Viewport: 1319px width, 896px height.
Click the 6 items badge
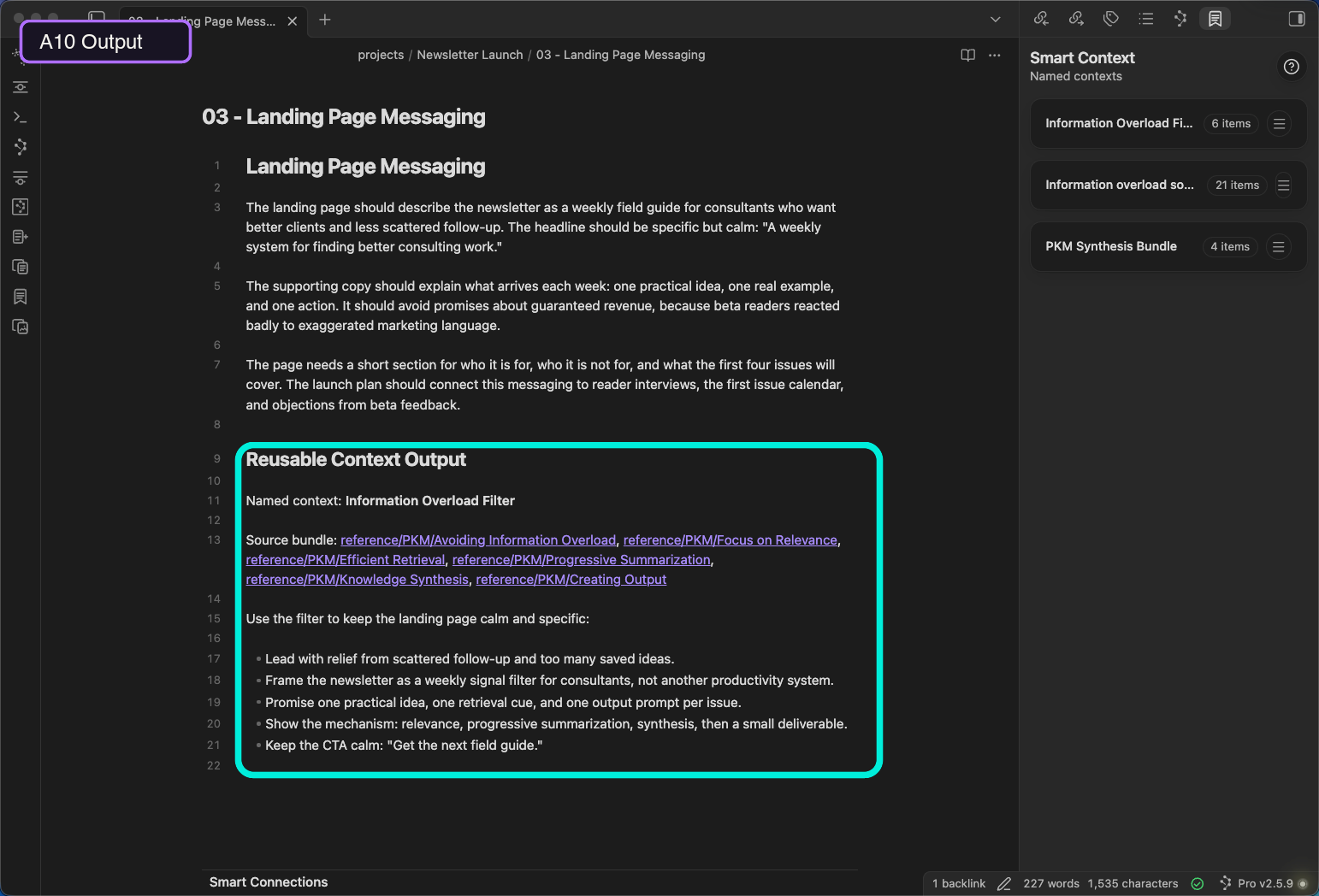[x=1231, y=124]
